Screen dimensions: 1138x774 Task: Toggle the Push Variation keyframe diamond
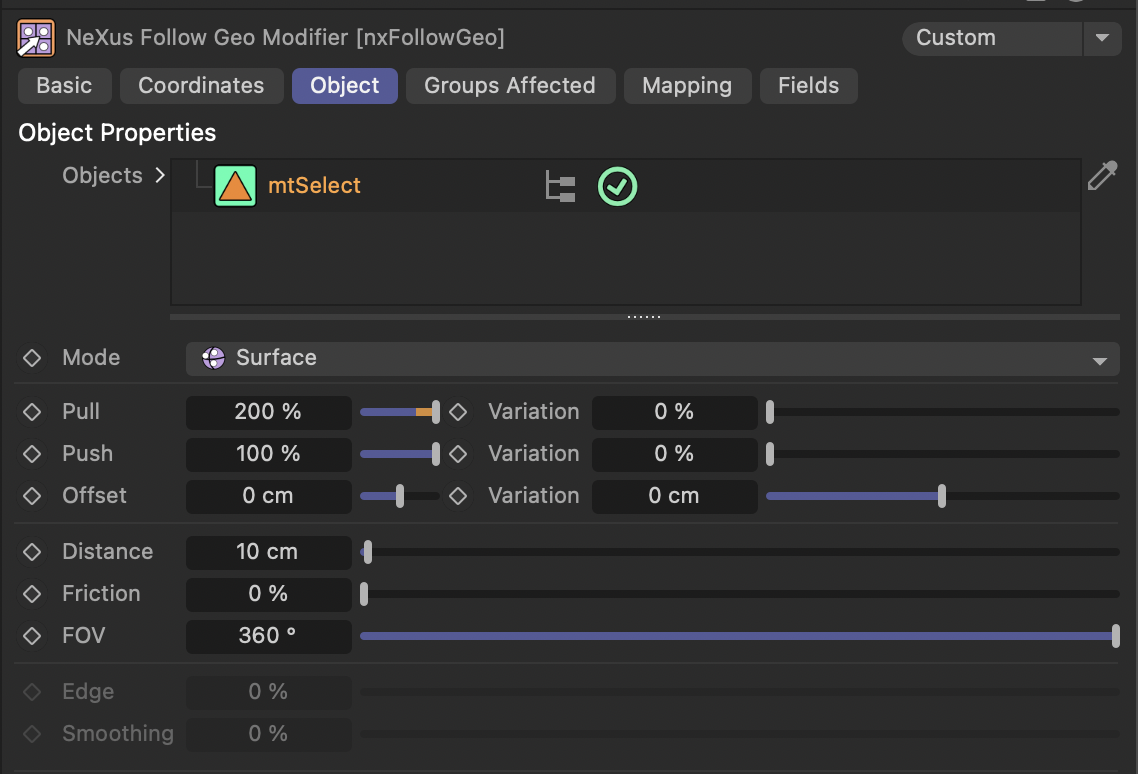tap(458, 454)
